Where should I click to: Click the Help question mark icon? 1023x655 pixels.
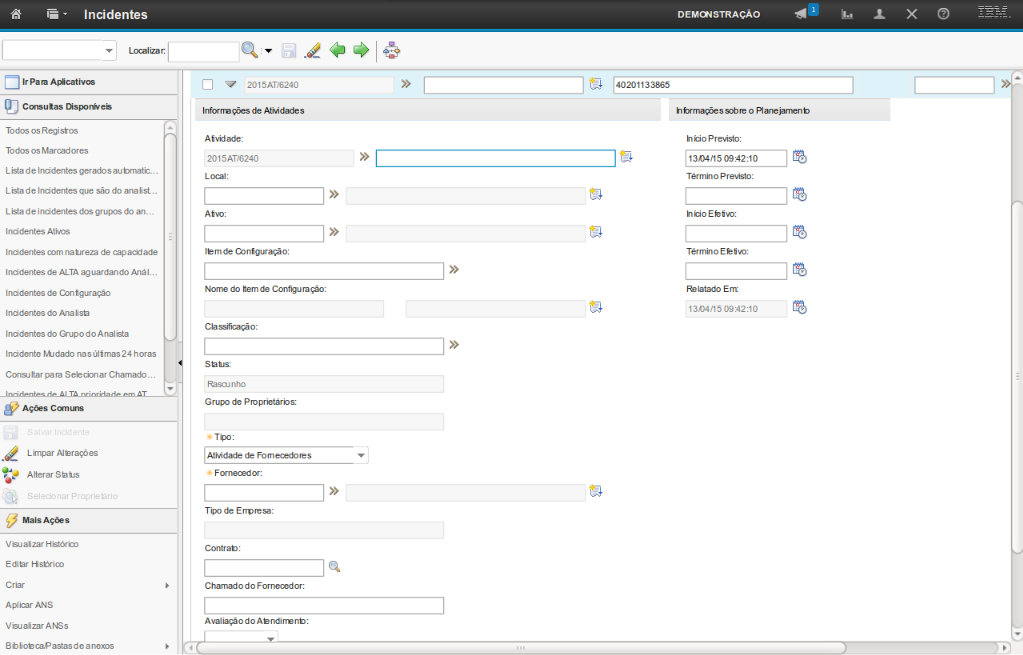pyautogui.click(x=942, y=15)
